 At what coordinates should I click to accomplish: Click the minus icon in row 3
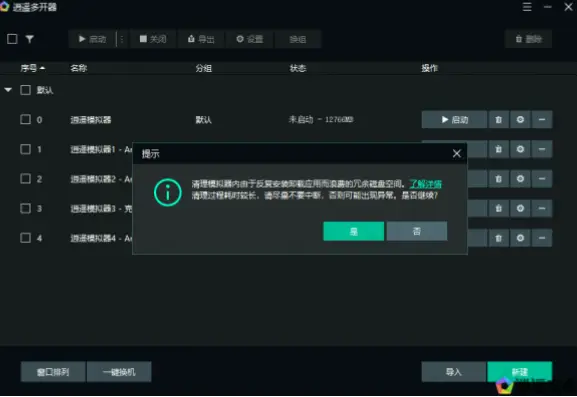(542, 208)
